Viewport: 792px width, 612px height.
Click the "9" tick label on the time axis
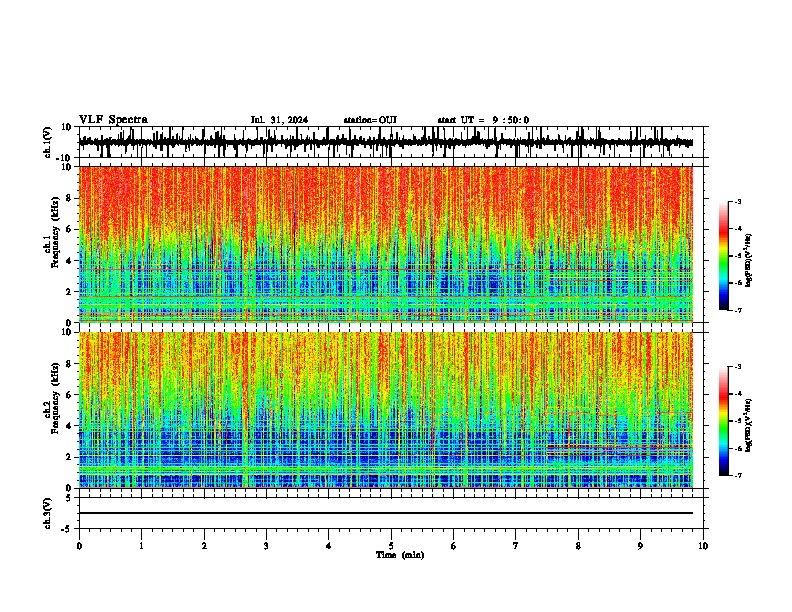click(x=640, y=546)
